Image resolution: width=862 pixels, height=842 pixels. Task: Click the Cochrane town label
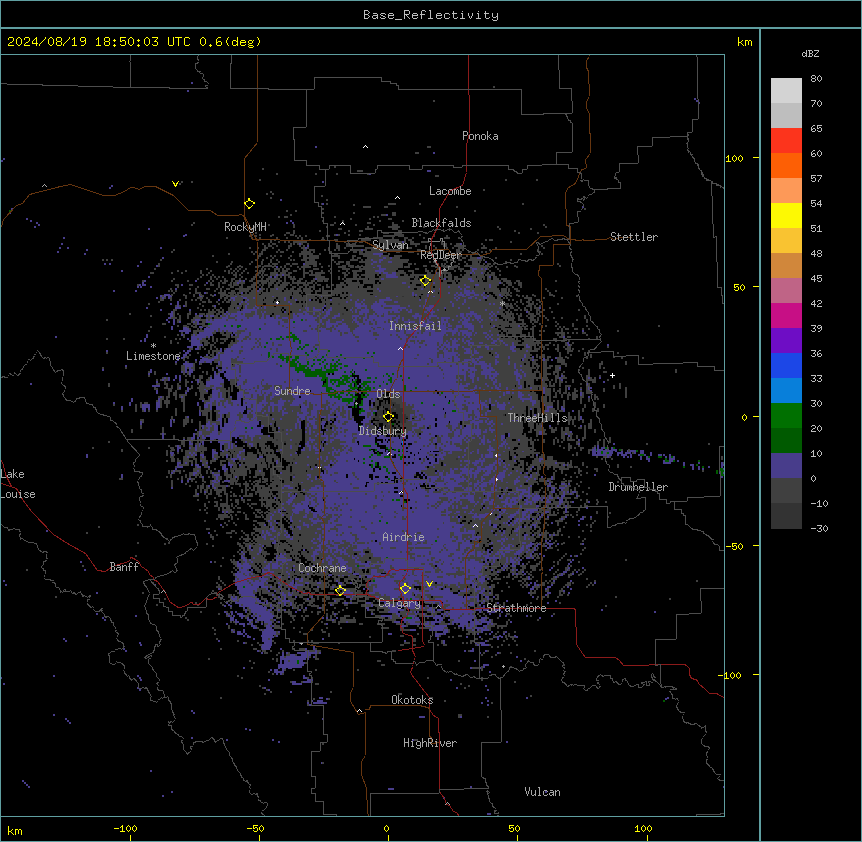point(322,568)
